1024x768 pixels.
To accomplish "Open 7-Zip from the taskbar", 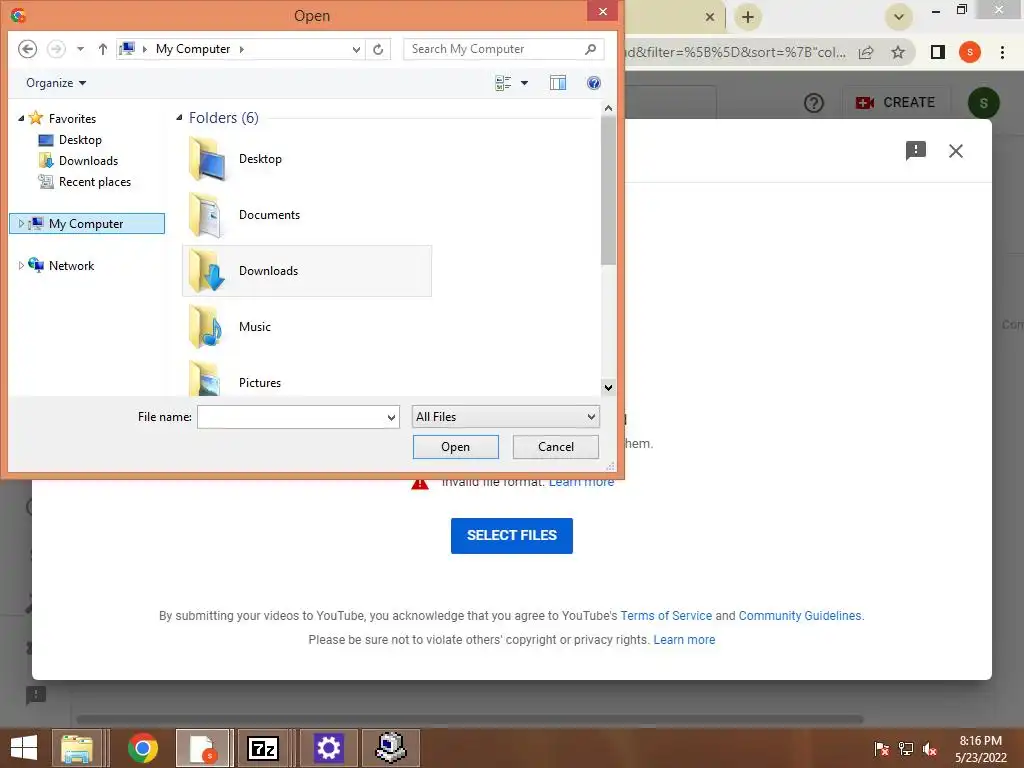I will [x=263, y=748].
